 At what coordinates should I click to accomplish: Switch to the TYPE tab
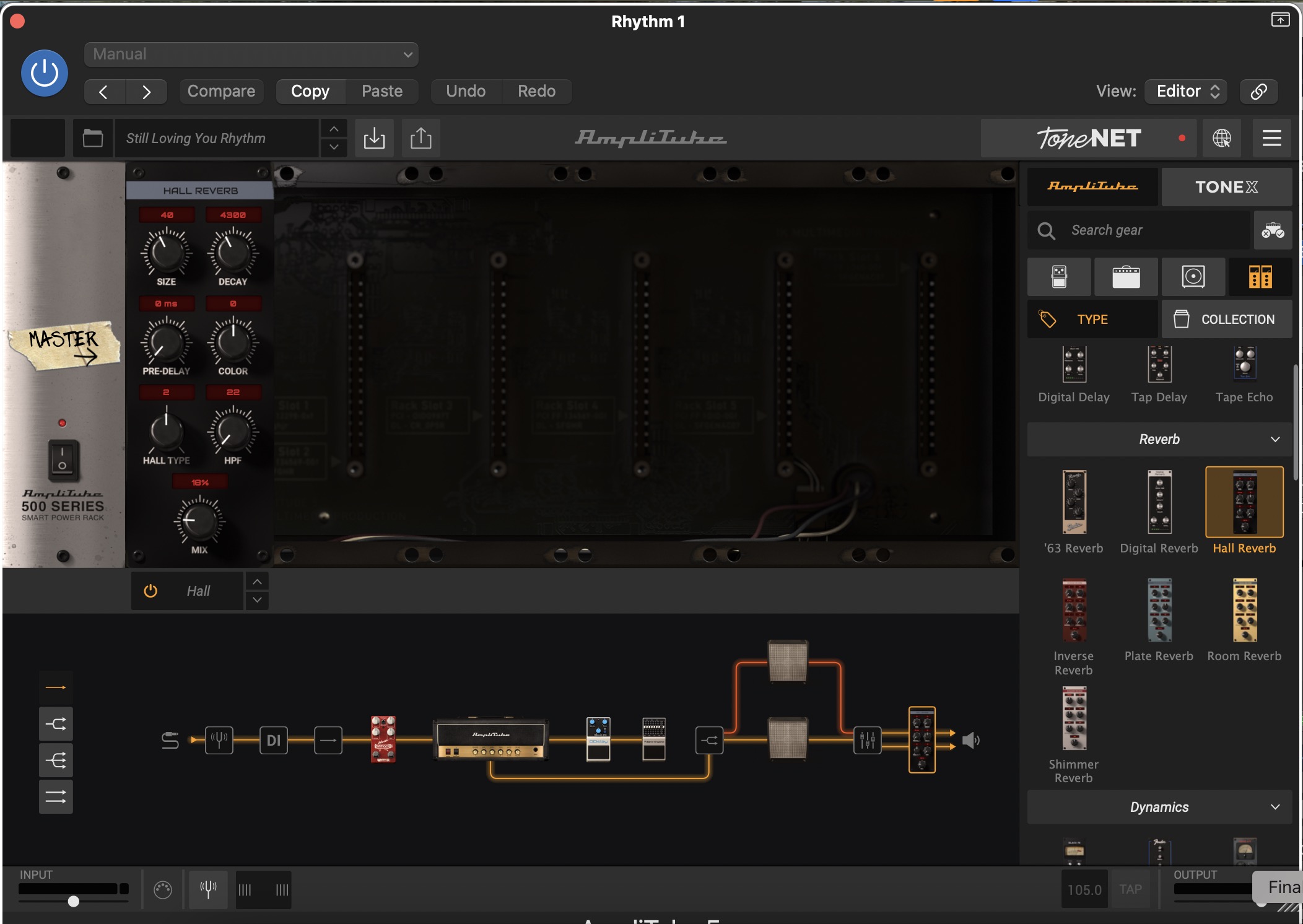pyautogui.click(x=1092, y=319)
